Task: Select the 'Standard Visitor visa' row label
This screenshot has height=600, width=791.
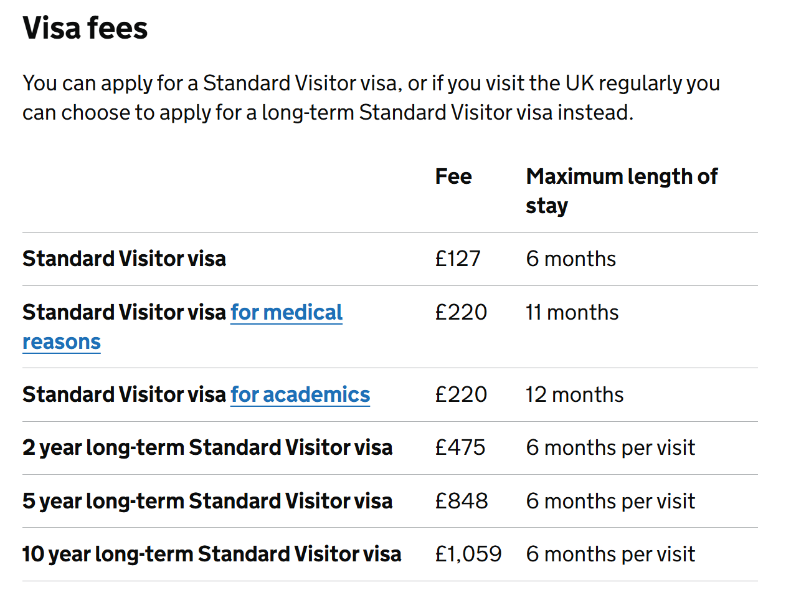Action: (x=124, y=259)
